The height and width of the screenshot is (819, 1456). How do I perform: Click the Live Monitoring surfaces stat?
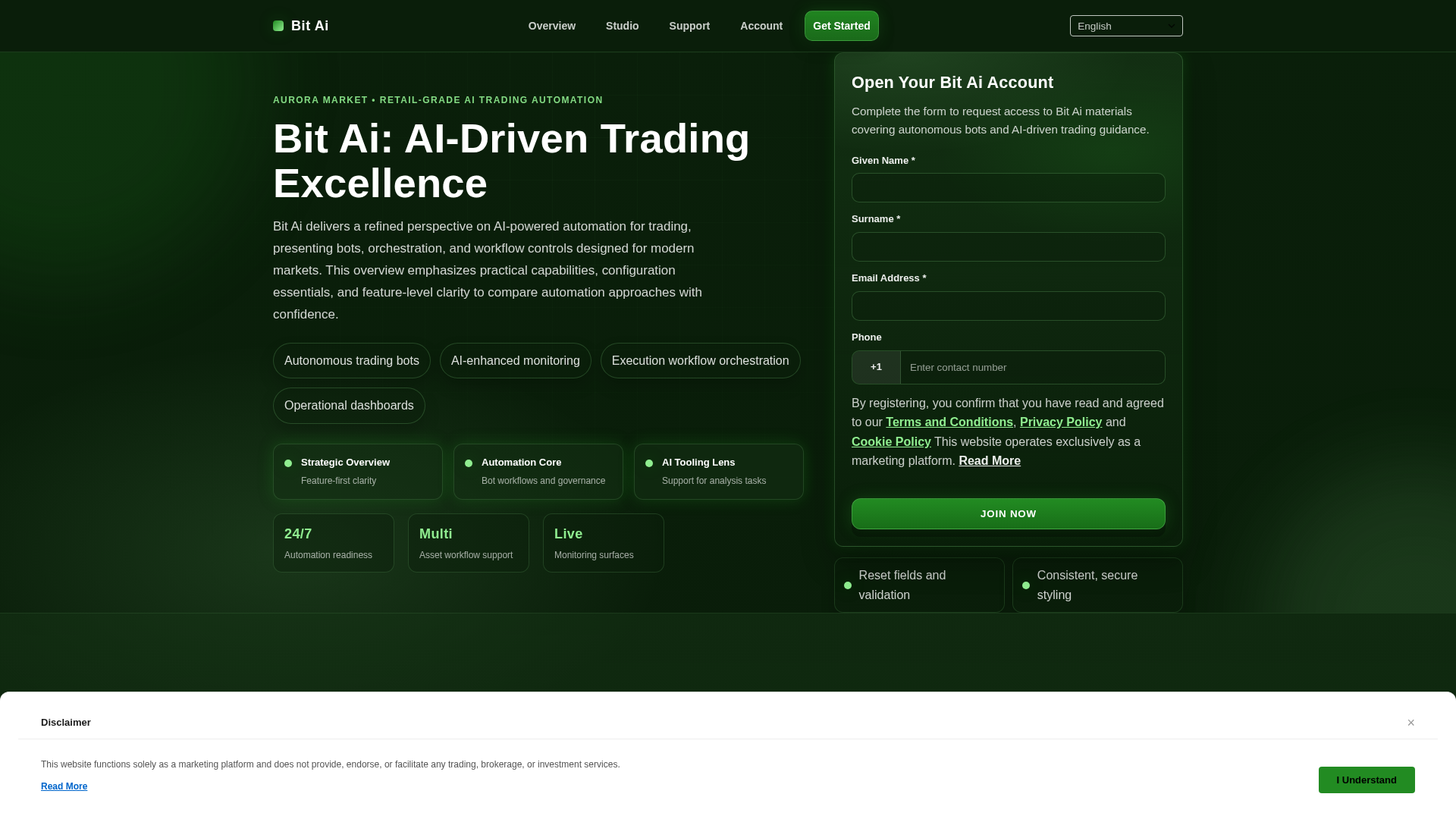pos(604,543)
